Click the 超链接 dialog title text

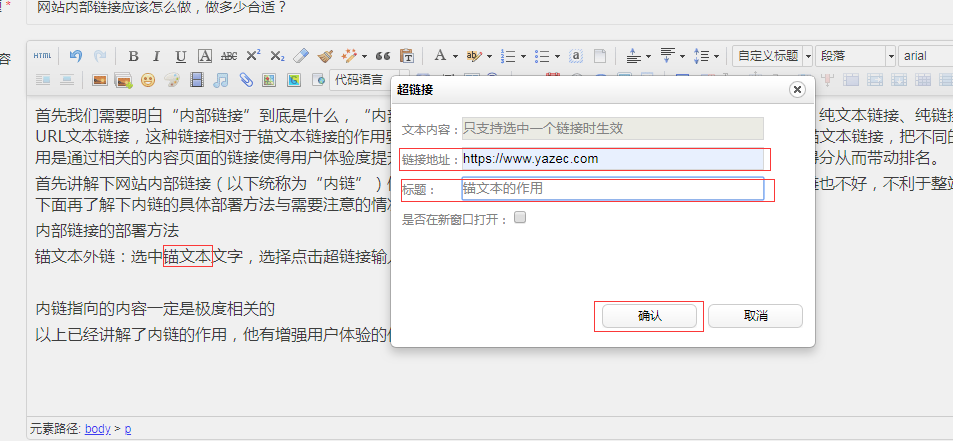(x=415, y=90)
